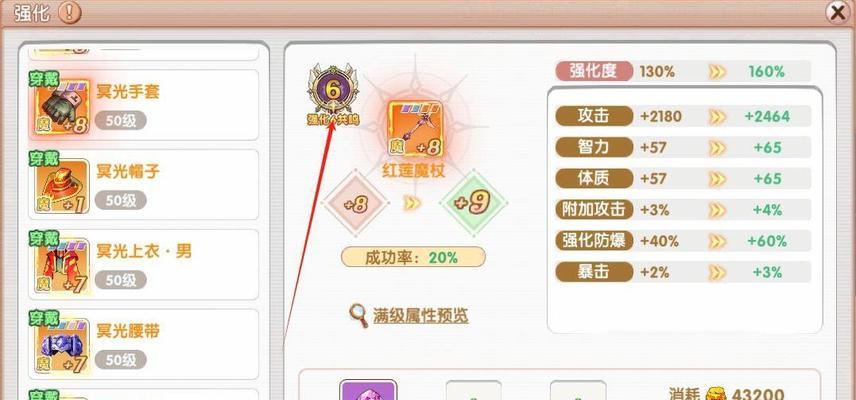Click the exclamation info icon beside 强化
The image size is (856, 400).
69,12
